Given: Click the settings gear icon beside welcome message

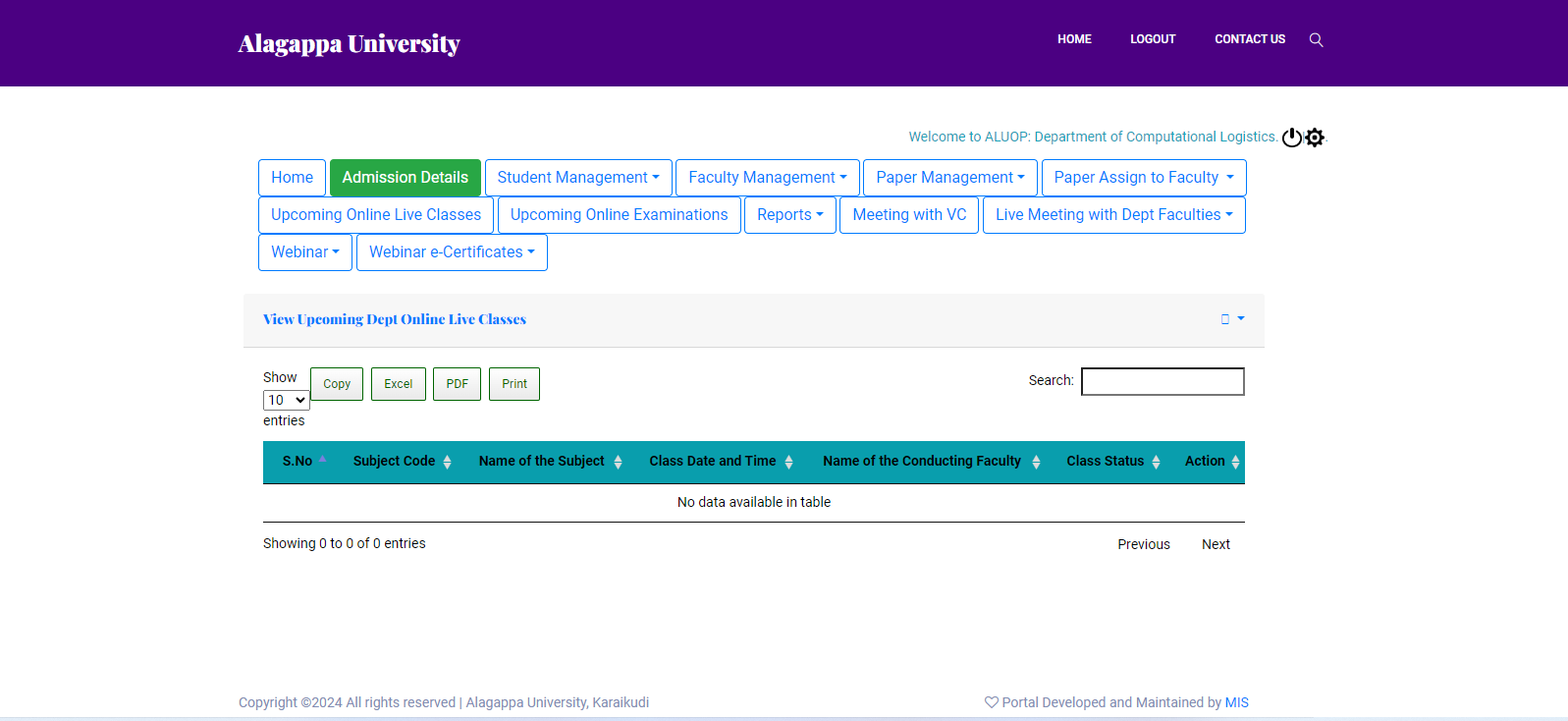Looking at the screenshot, I should [x=1315, y=138].
